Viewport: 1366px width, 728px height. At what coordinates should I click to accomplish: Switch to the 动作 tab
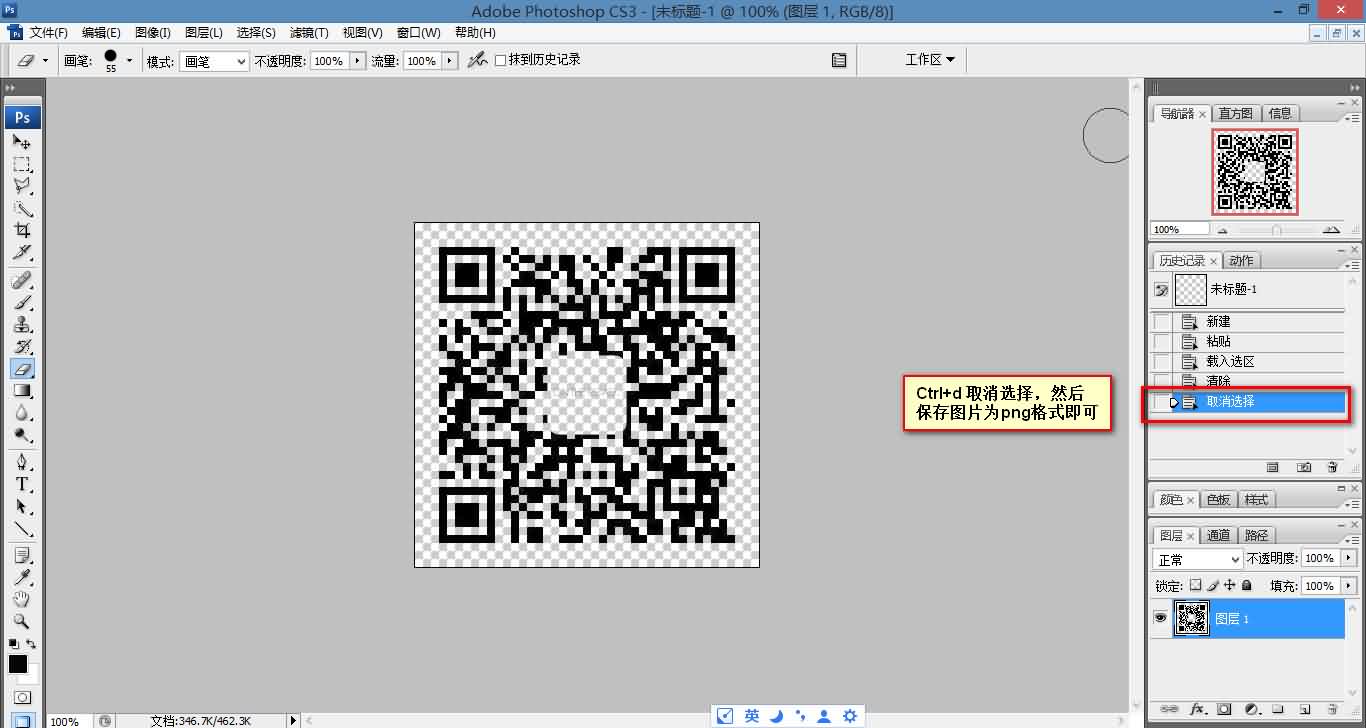[x=1241, y=260]
